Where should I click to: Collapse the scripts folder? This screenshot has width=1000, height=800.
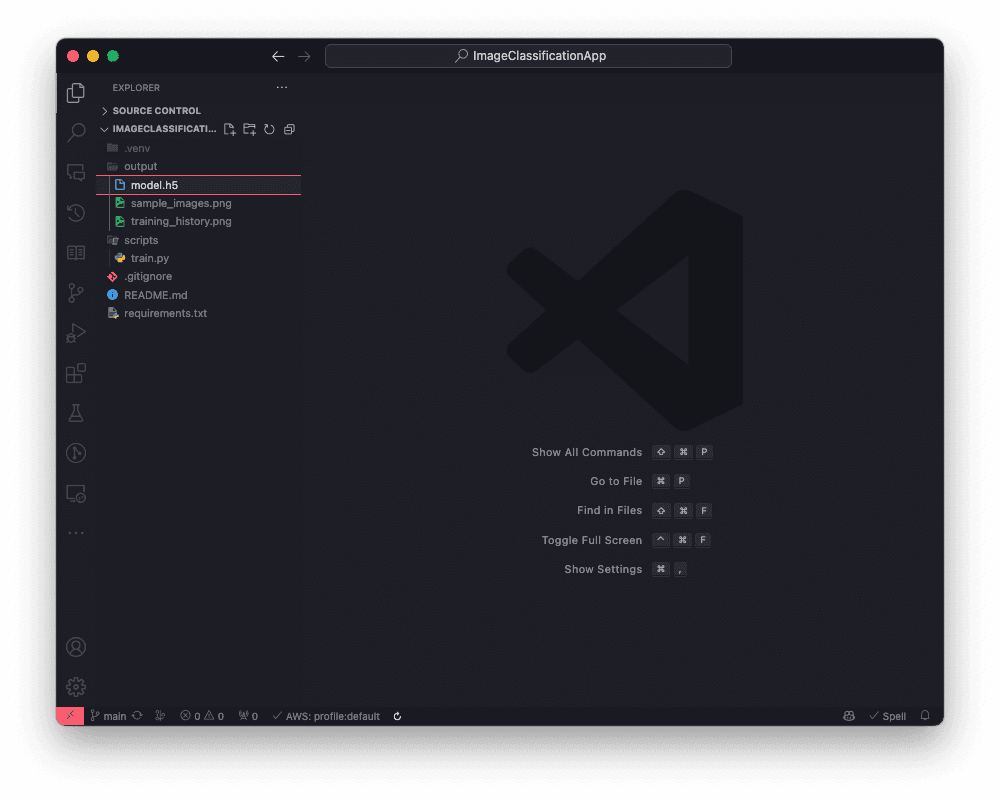198,240
